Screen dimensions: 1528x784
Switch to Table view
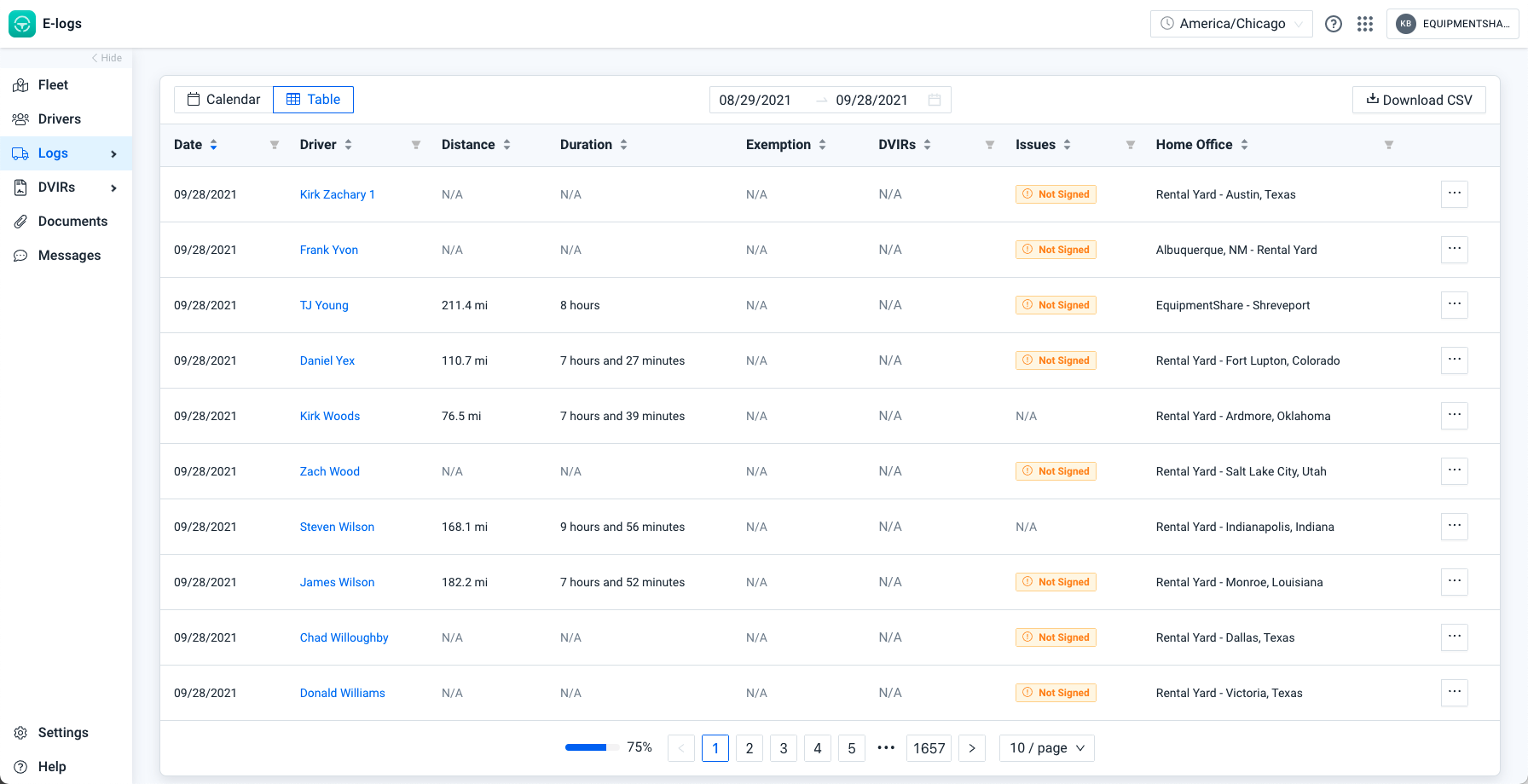click(313, 100)
